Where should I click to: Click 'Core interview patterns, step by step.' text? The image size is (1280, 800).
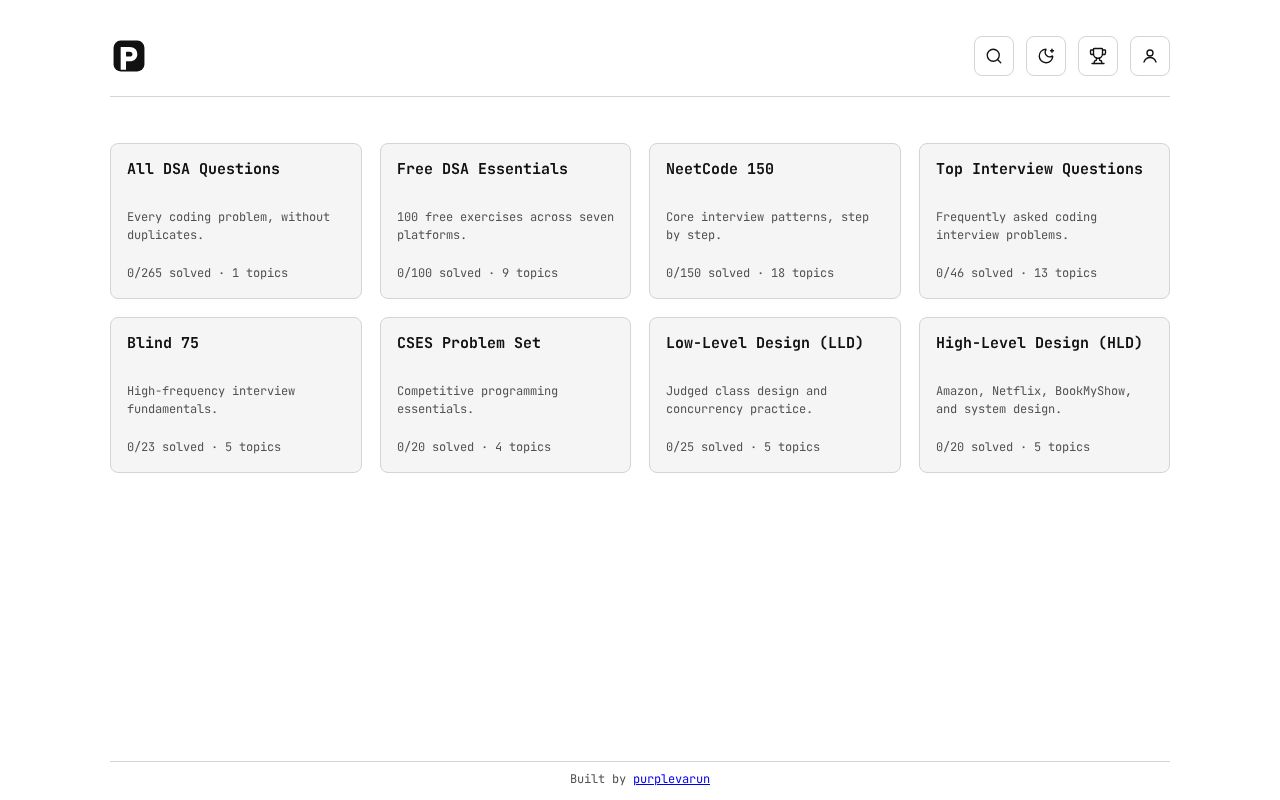pyautogui.click(x=767, y=226)
